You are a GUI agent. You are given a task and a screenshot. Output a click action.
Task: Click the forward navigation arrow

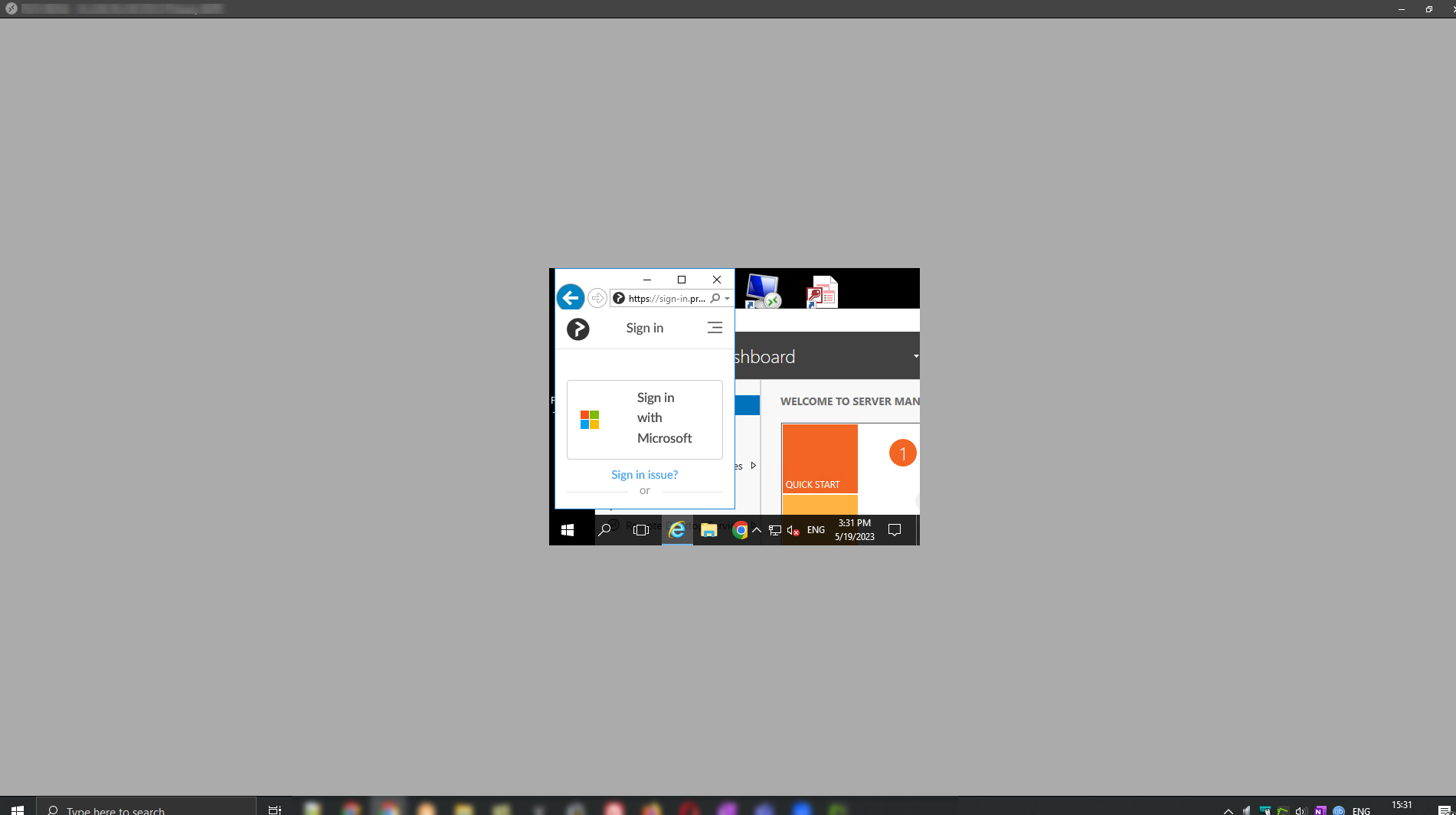[x=597, y=298]
